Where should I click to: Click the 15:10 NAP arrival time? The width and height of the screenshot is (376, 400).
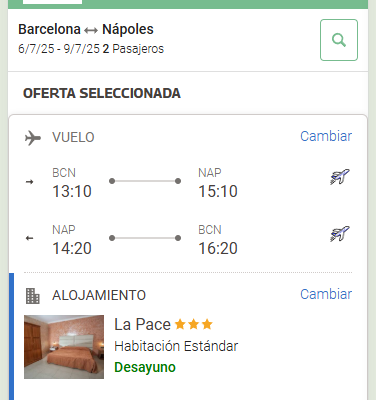click(x=218, y=191)
